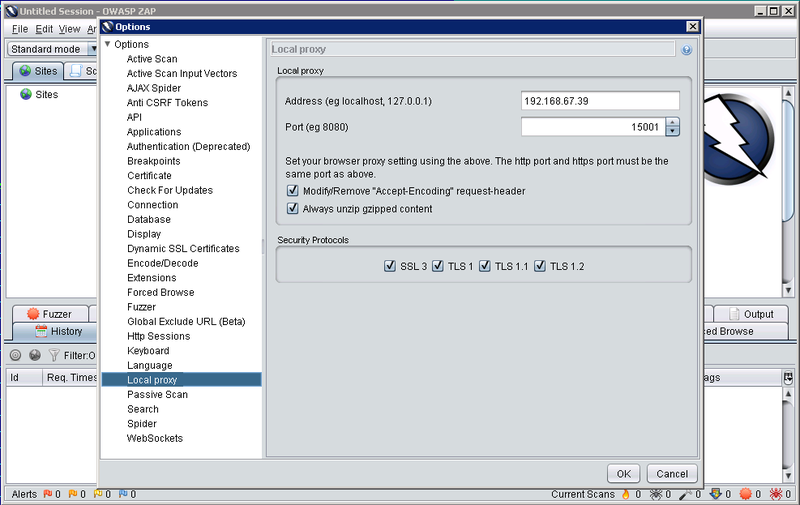Click the fuzzer status icon in status bar
Screen dimensions: 800x505
pyautogui.click(x=746, y=494)
